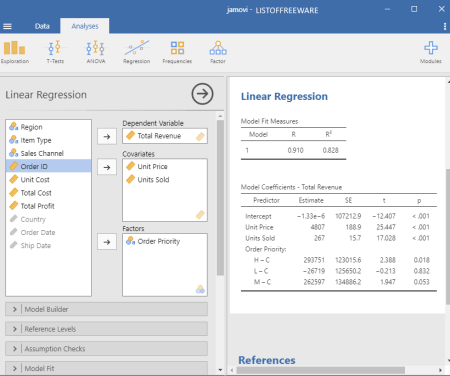This screenshot has width=450, height=376.
Task: Maximize the jamovi window
Action: 414,9
